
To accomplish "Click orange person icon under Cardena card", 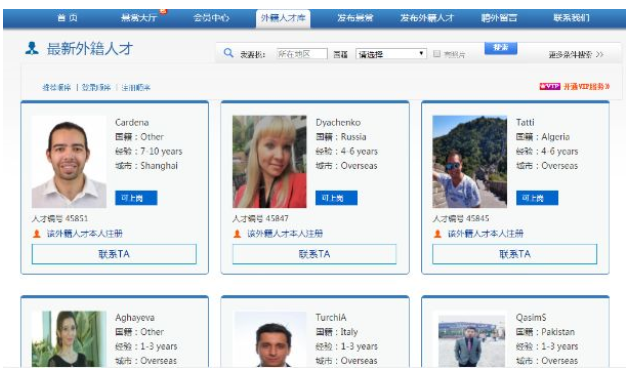I will (x=37, y=233).
